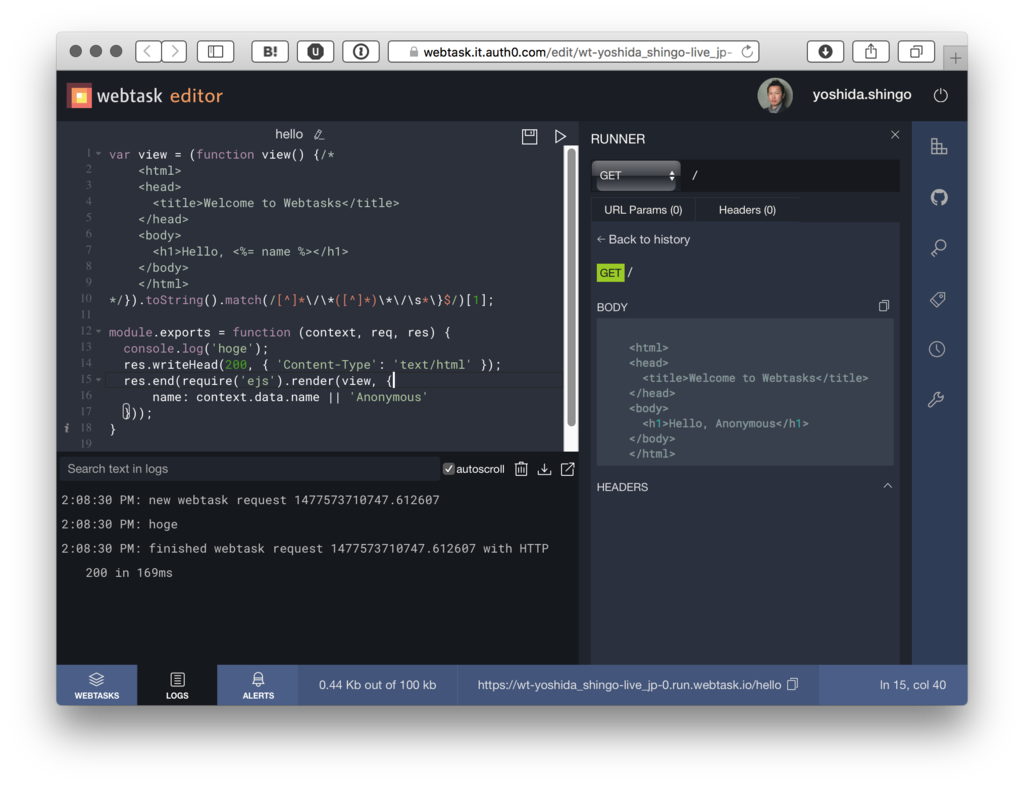The image size is (1024, 786).
Task: Click the Safari share button
Action: [871, 52]
